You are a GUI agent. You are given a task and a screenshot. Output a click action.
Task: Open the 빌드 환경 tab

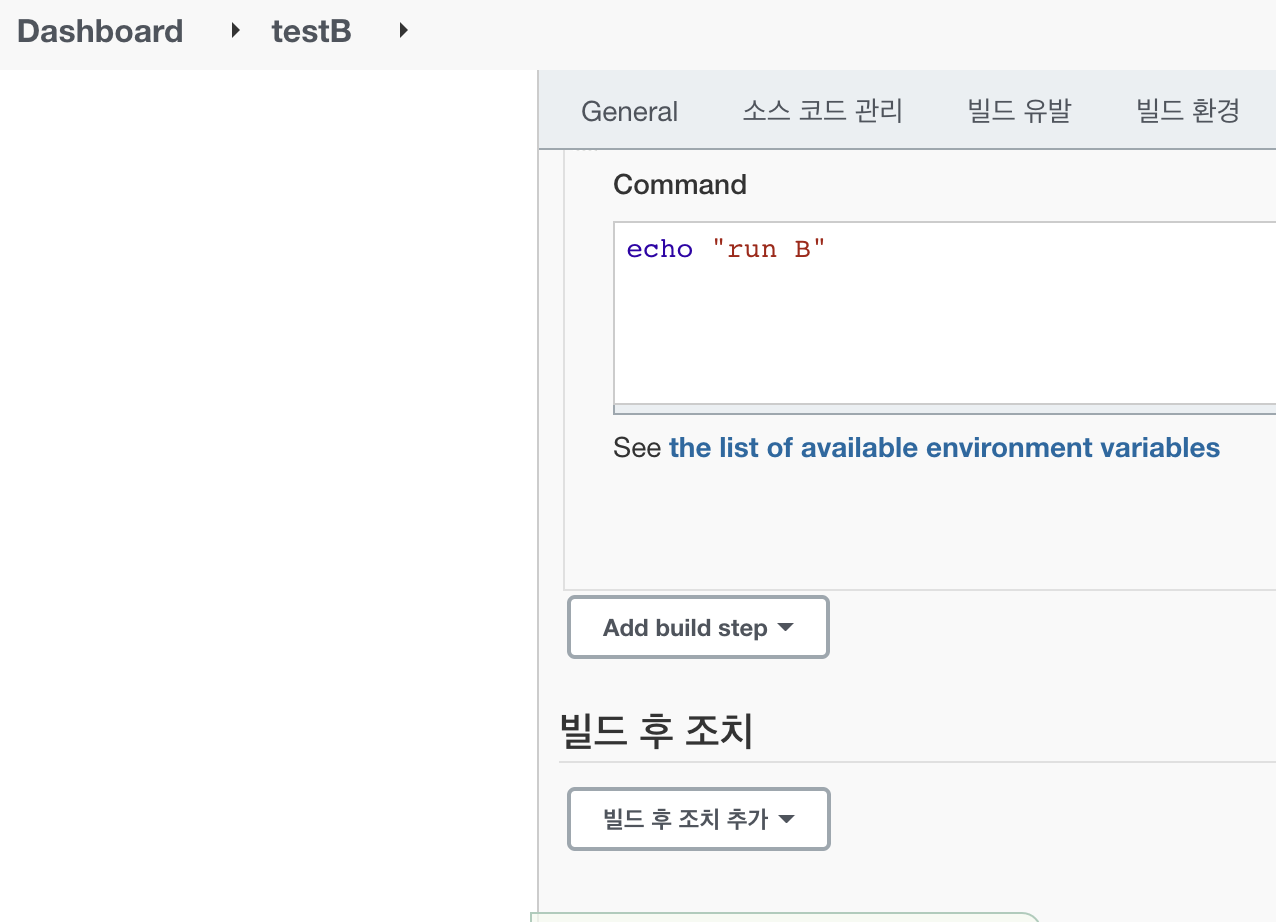pyautogui.click(x=1188, y=111)
